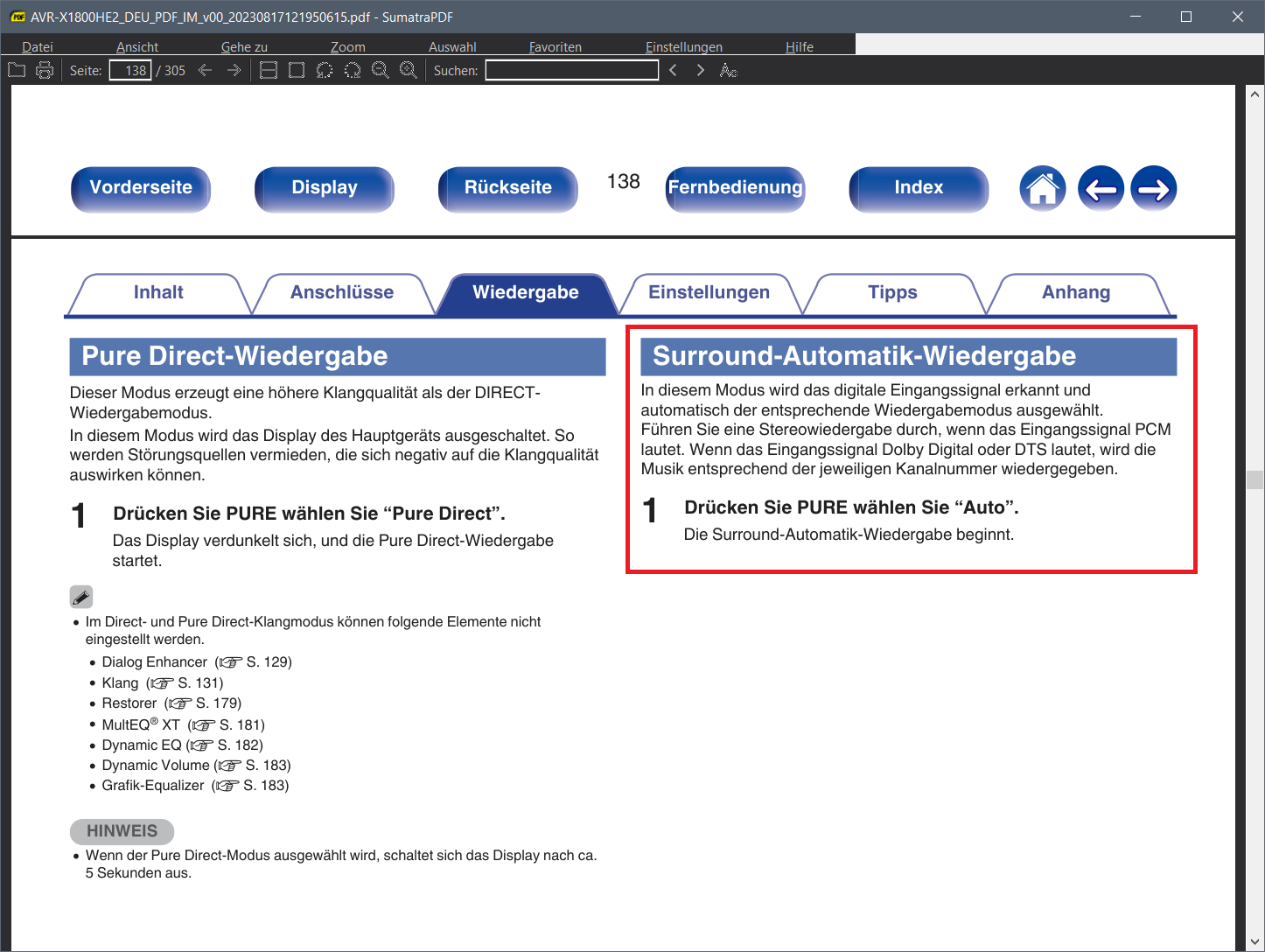
Task: Open the Hilfe menu
Action: (x=800, y=46)
